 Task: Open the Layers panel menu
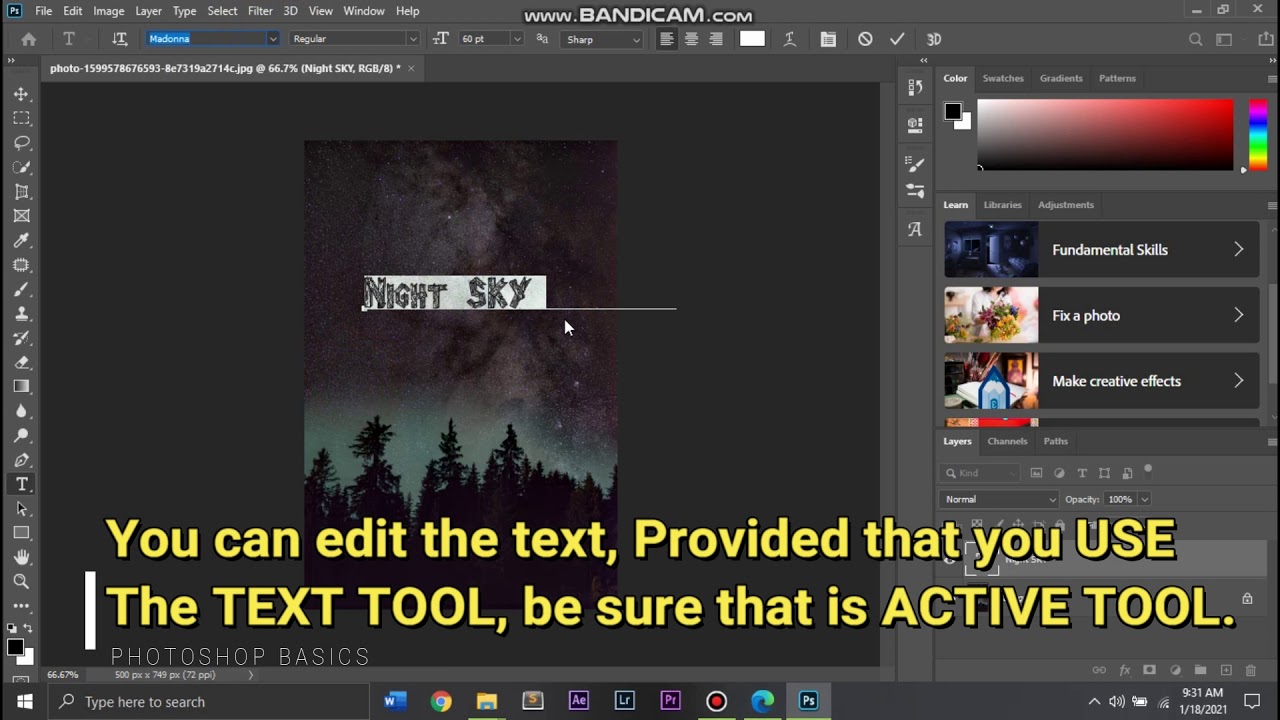point(1272,441)
